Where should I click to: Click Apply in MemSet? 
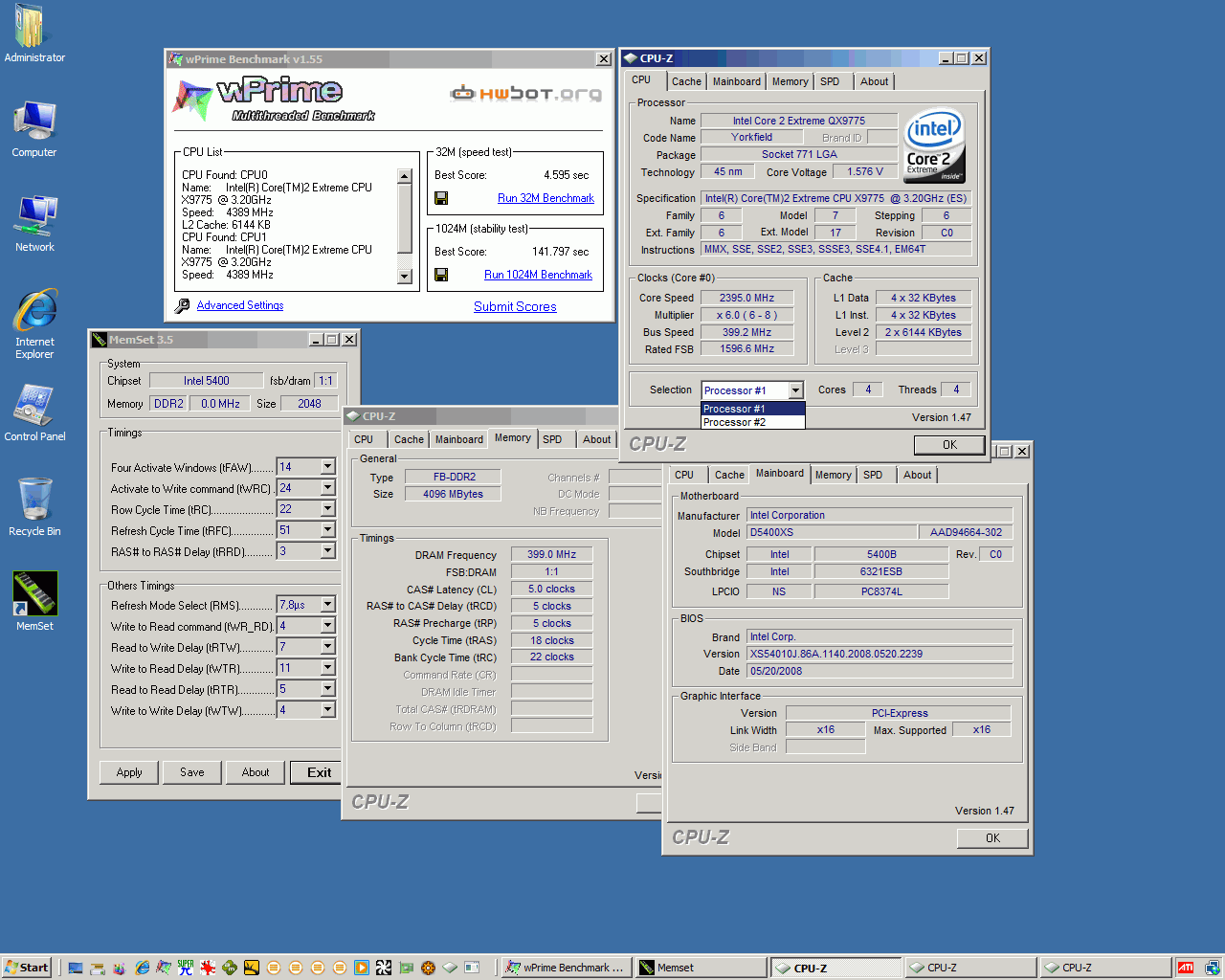click(x=129, y=772)
